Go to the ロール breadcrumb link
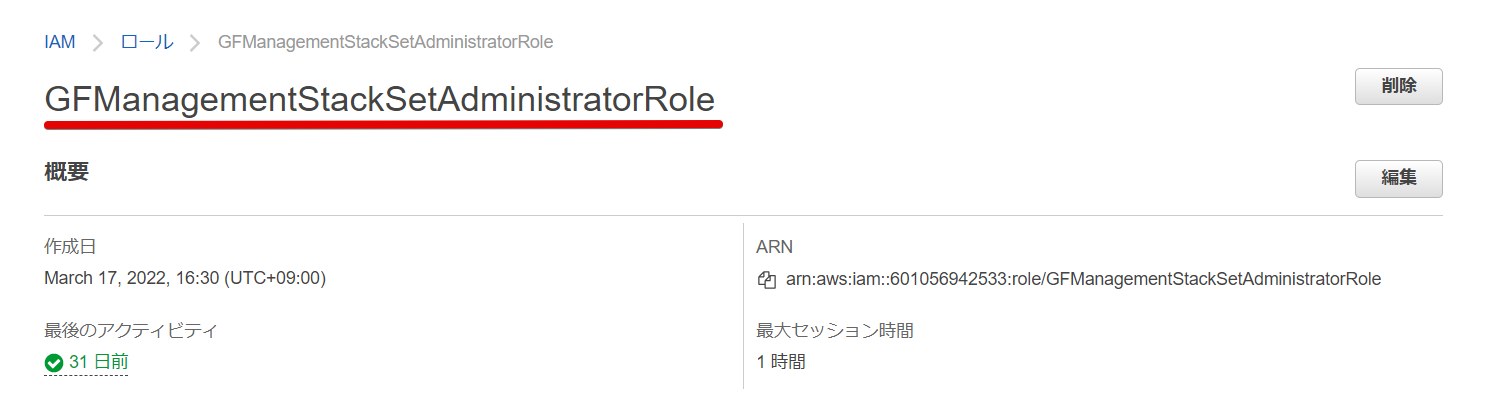Screen dimensions: 1492x399 pos(146,42)
